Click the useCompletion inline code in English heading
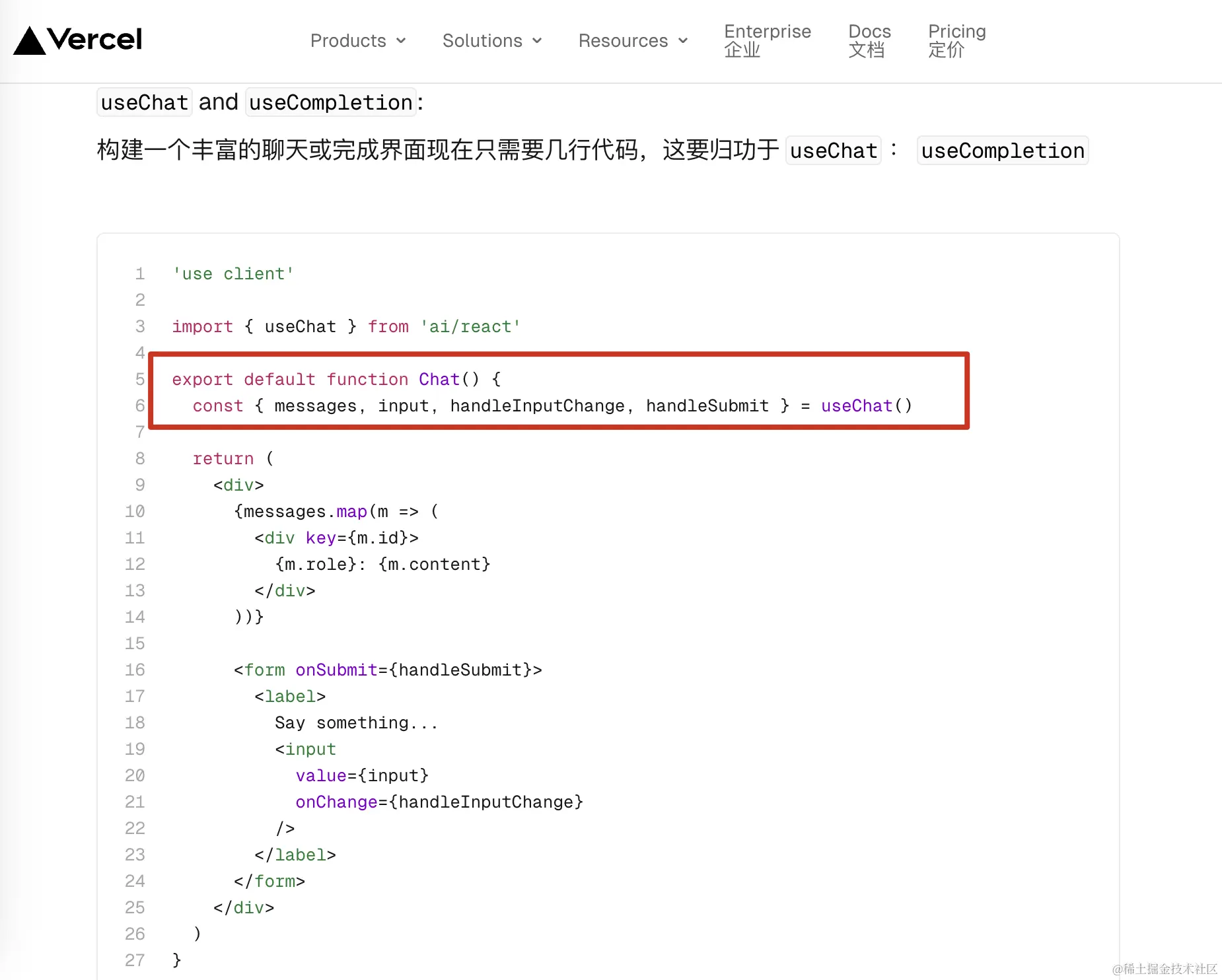The width and height of the screenshot is (1222, 980). tap(331, 102)
